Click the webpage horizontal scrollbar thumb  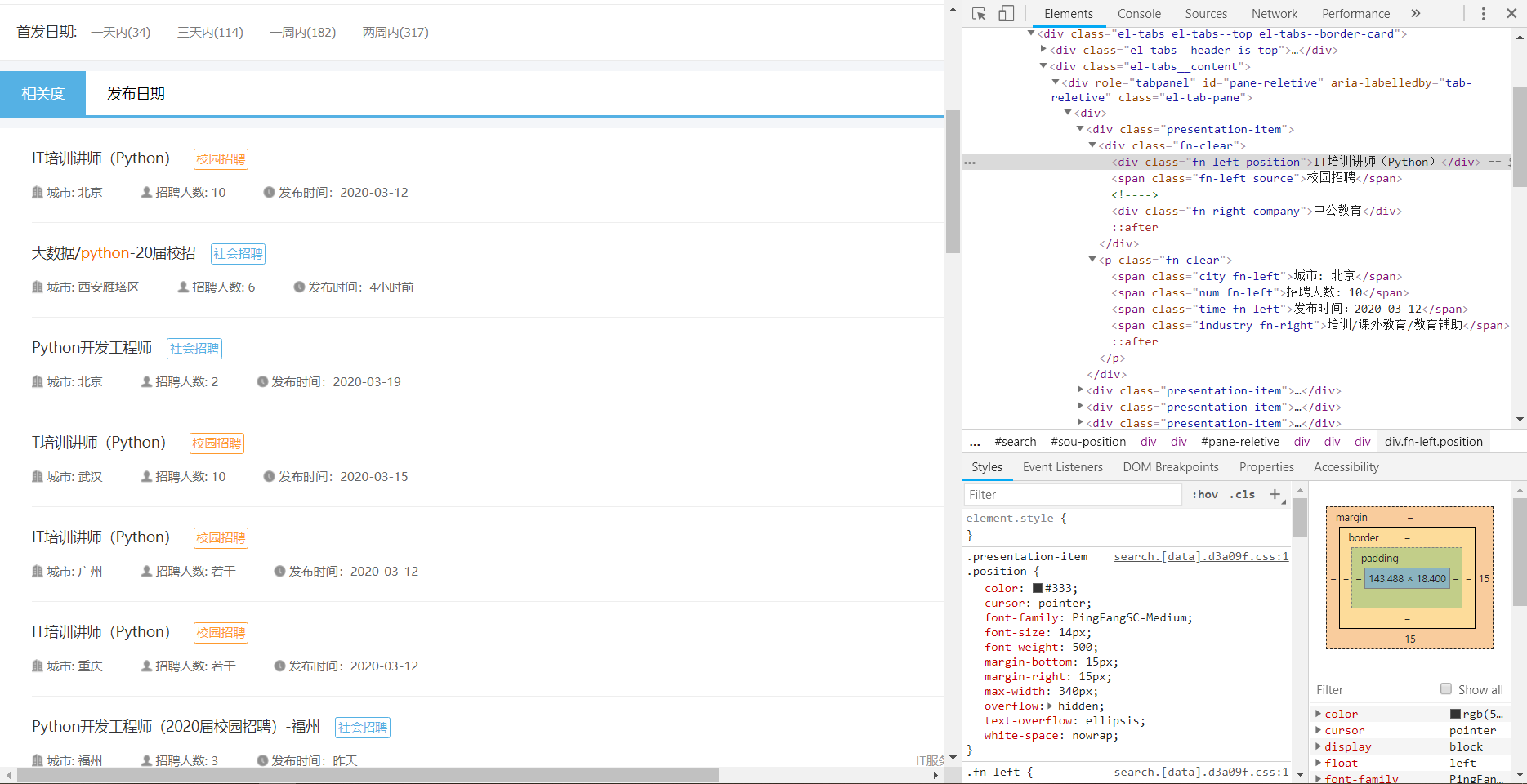point(368,775)
